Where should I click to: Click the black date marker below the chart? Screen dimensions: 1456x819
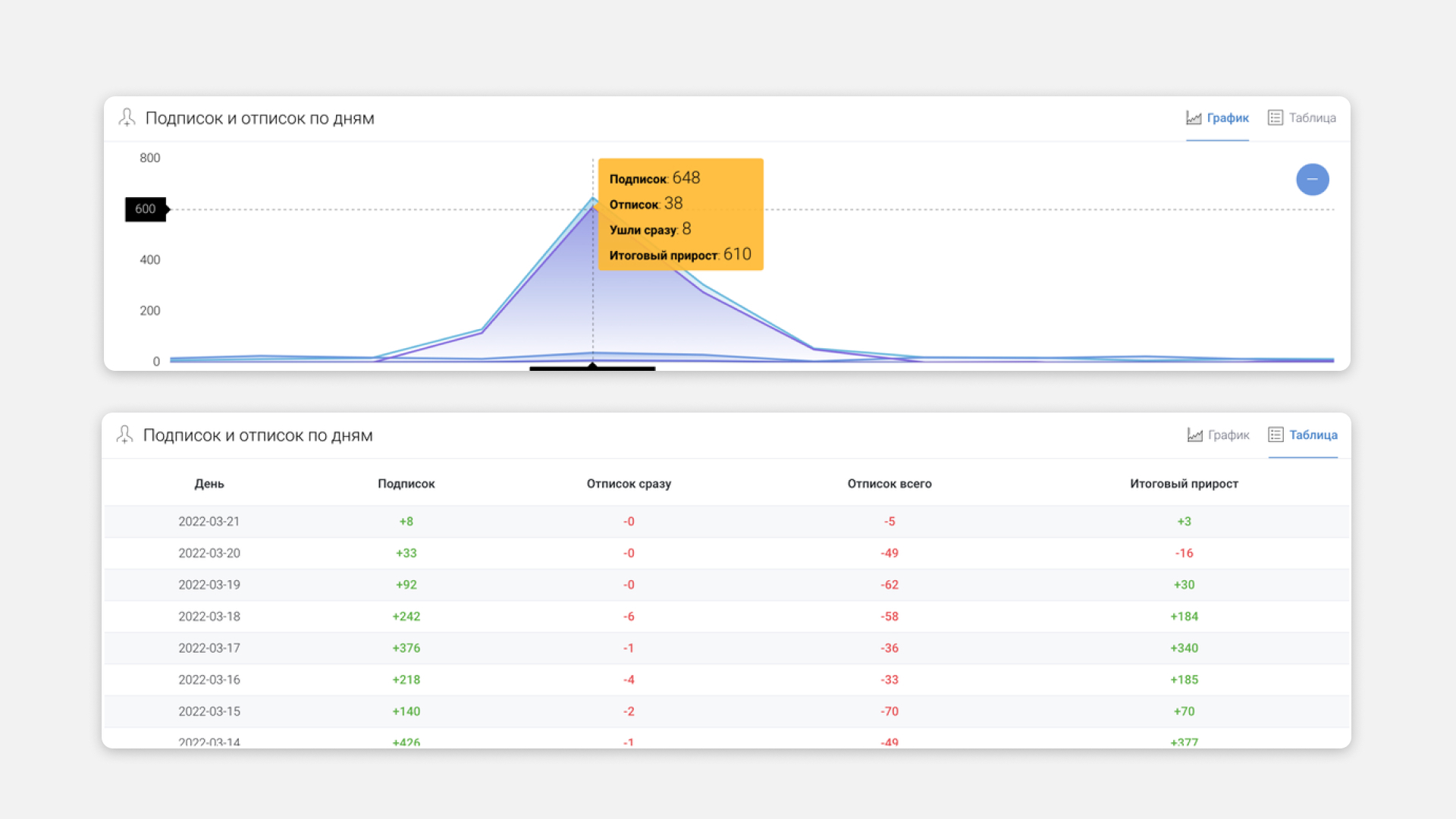pos(591,368)
